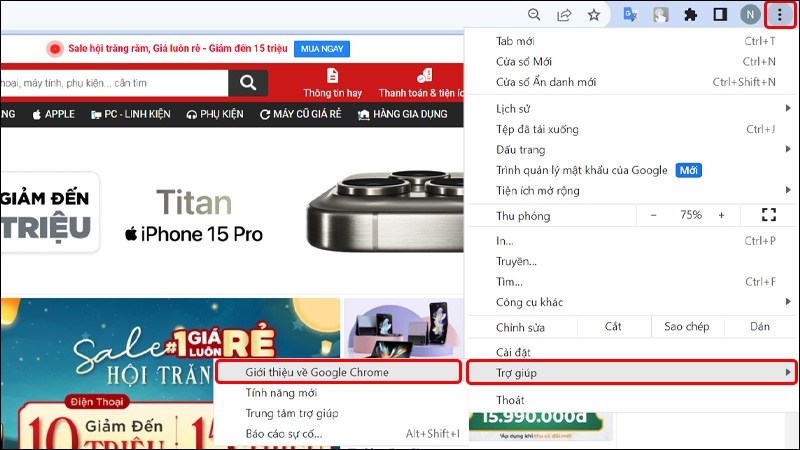Select Cửa sổ Mới menu item
800x450 pixels.
pos(632,62)
